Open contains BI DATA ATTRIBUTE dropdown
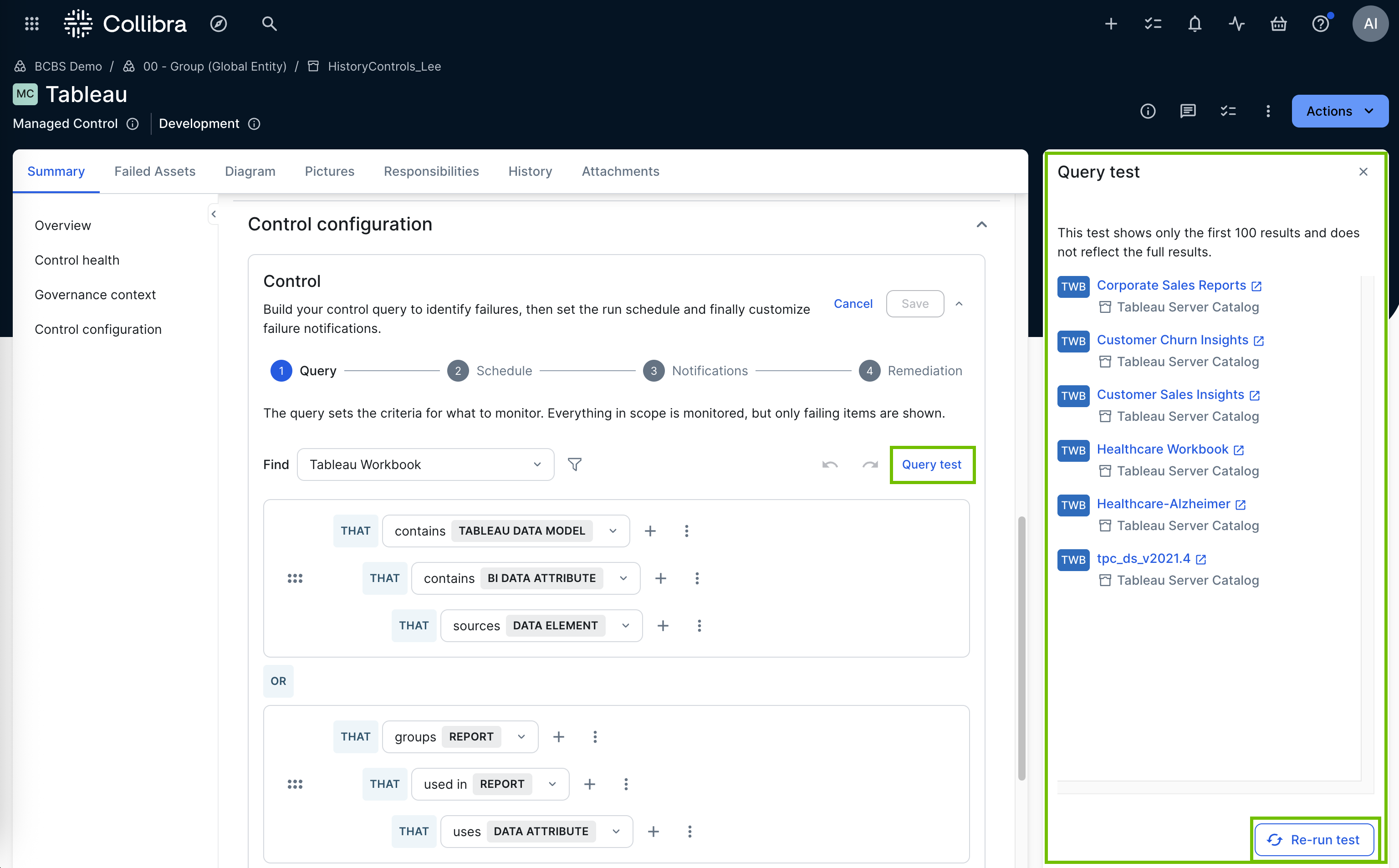Screen dimensions: 1399x868 tap(526, 578)
